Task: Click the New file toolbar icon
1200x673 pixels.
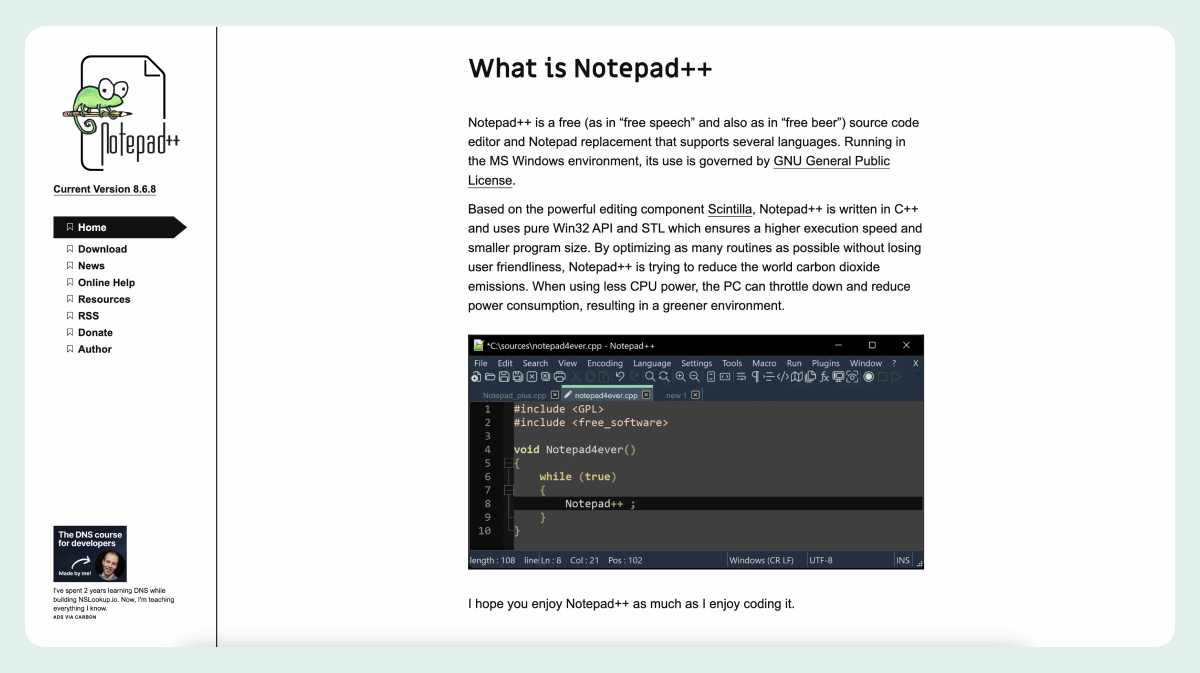Action: click(476, 377)
